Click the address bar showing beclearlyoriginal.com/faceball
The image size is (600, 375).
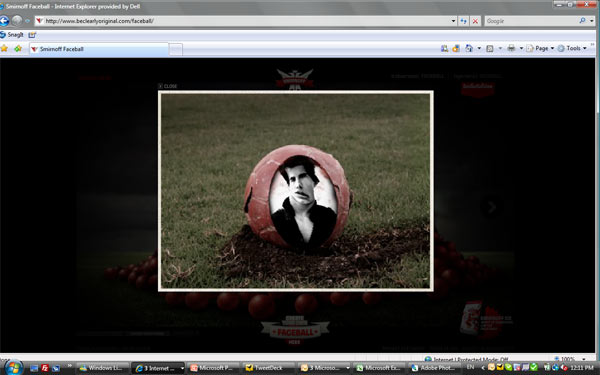coord(245,21)
